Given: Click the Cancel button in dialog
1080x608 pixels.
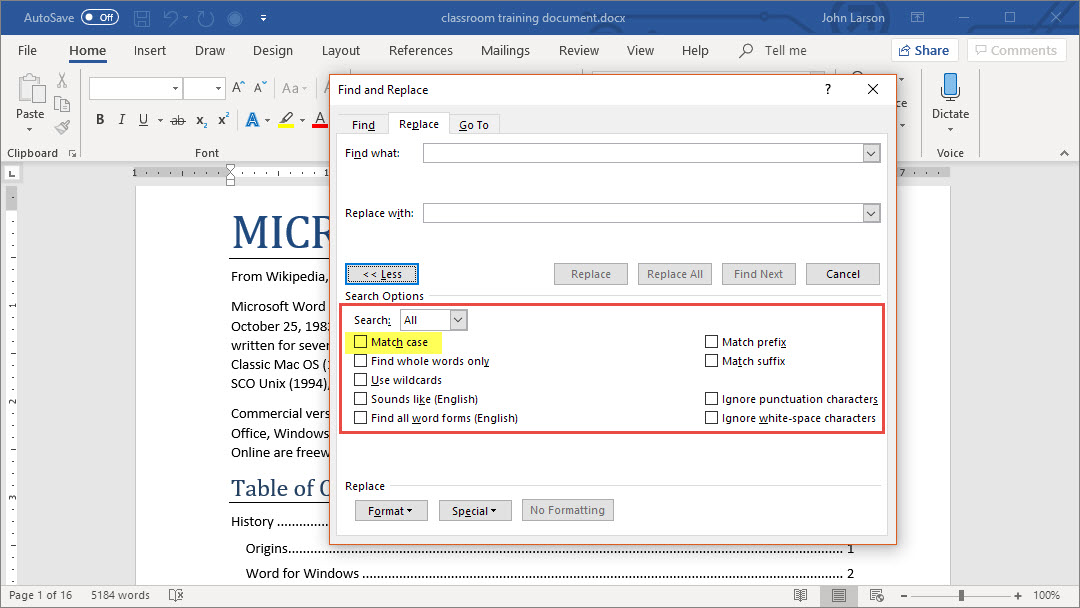Looking at the screenshot, I should coord(842,274).
